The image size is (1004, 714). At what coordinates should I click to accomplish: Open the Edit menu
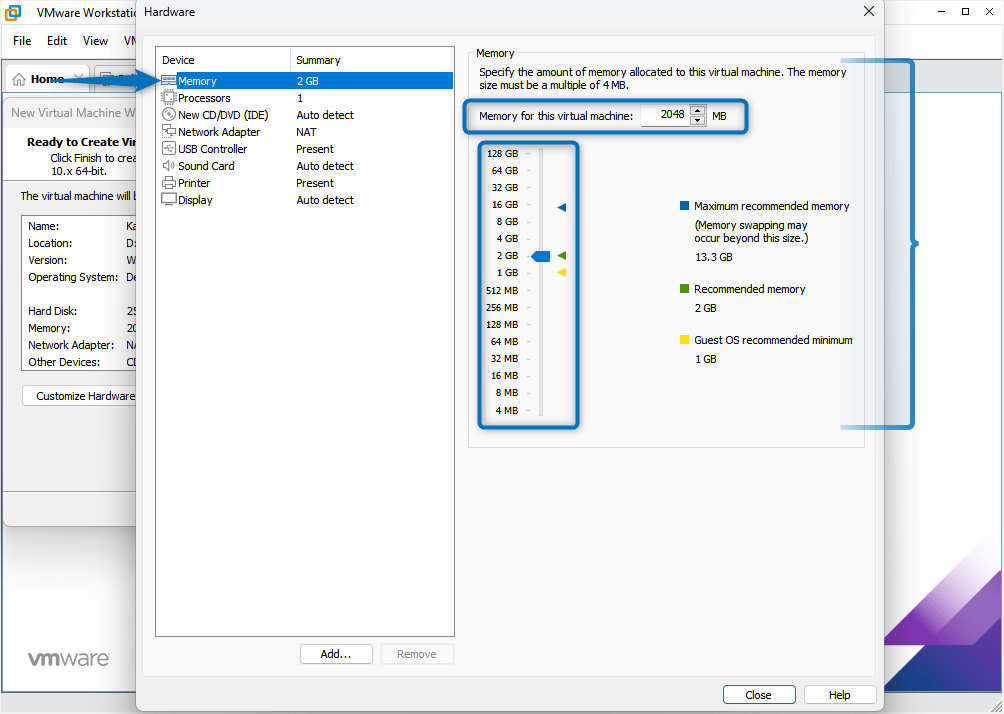point(57,41)
